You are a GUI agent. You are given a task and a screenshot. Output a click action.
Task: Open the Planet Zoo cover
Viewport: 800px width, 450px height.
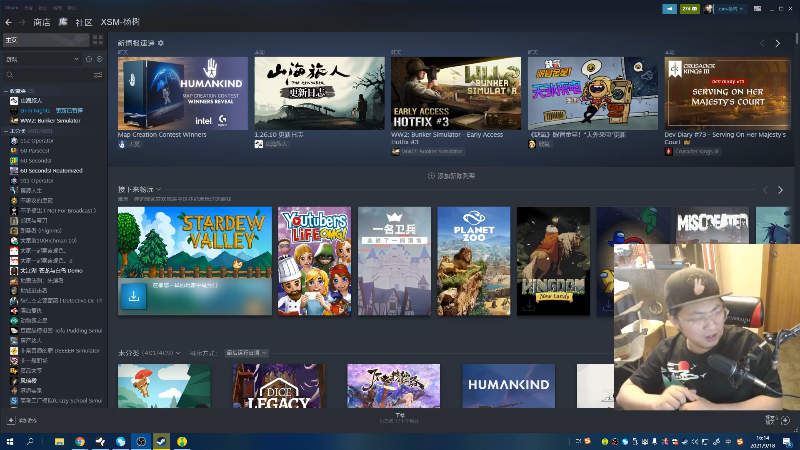pos(473,261)
